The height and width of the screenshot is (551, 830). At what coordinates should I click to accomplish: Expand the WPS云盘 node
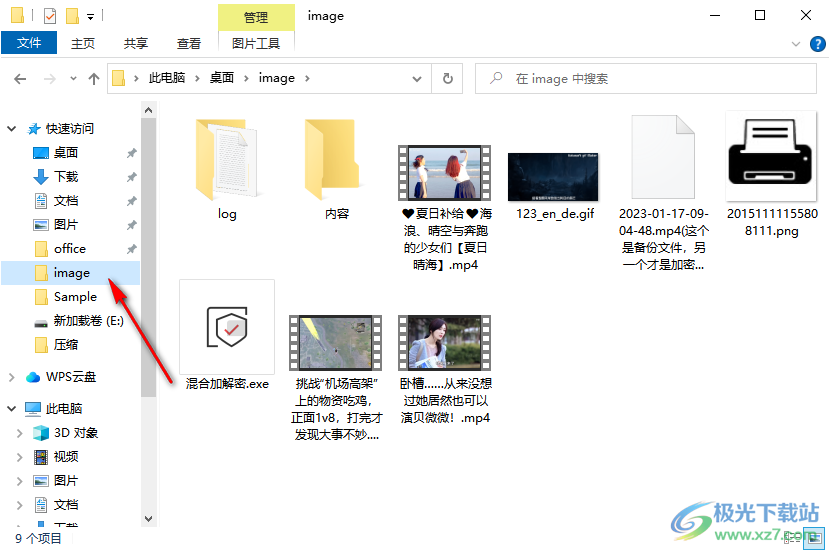12,377
